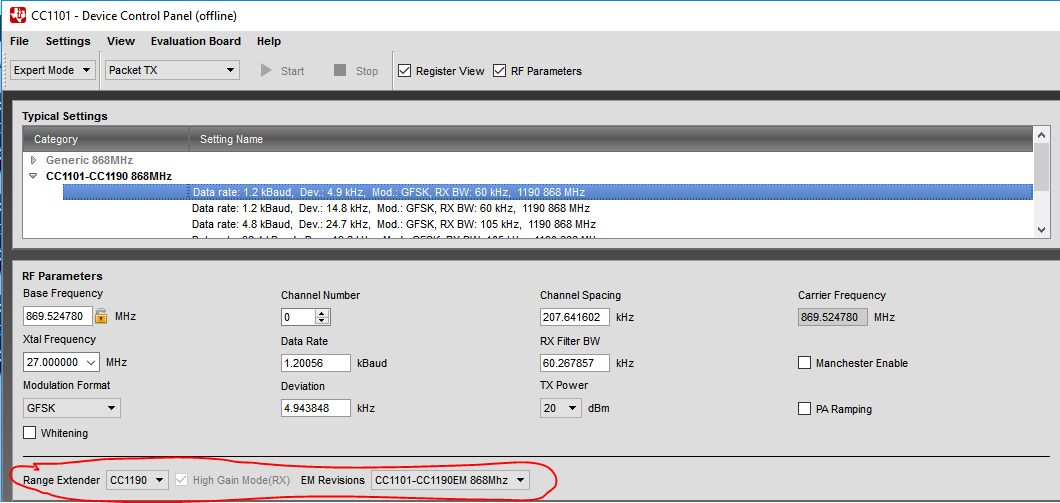Open the Evaluation Board menu
Screen dimensions: 1060x503
195,41
